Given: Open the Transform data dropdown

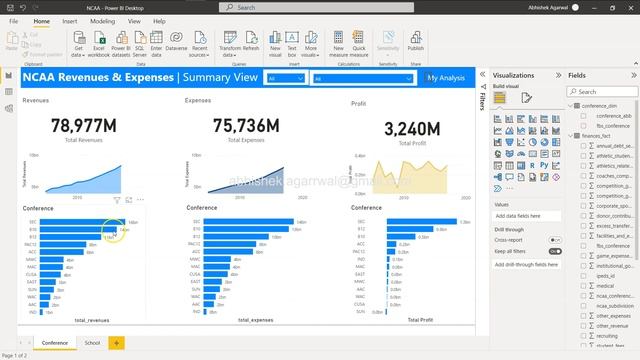Looking at the screenshot, I should [230, 44].
